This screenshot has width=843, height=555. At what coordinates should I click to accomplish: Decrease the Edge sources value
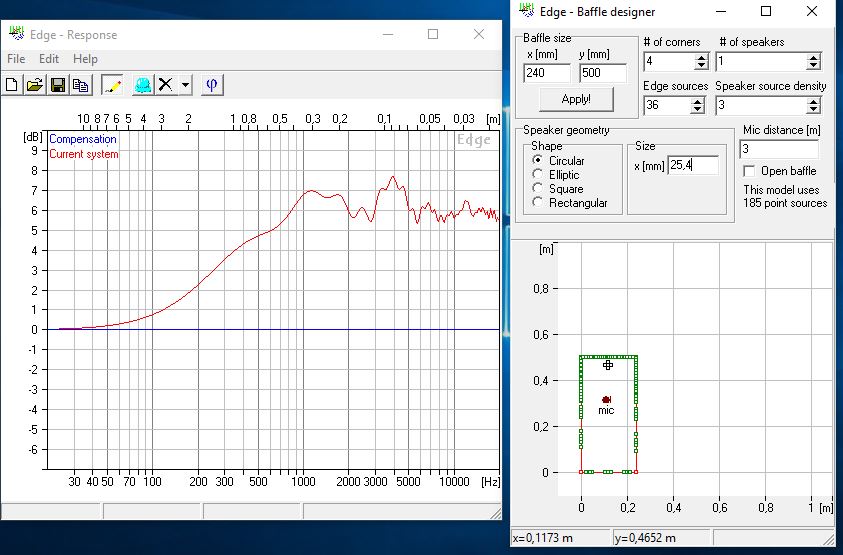click(697, 110)
